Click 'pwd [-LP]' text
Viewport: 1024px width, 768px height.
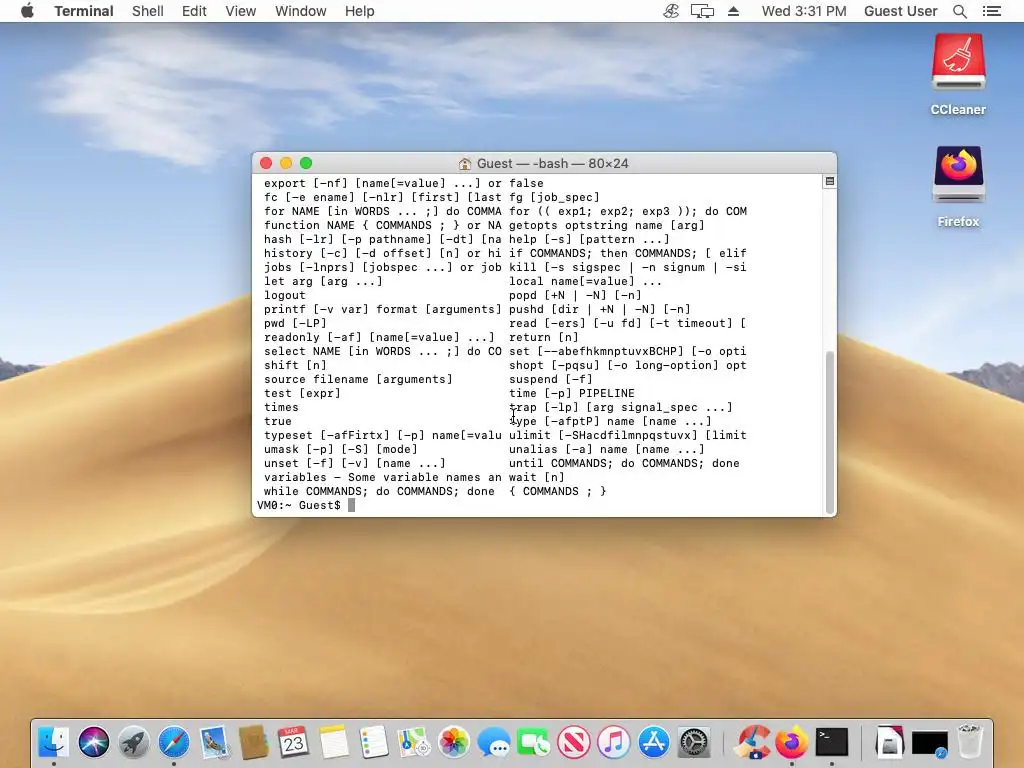coord(295,323)
